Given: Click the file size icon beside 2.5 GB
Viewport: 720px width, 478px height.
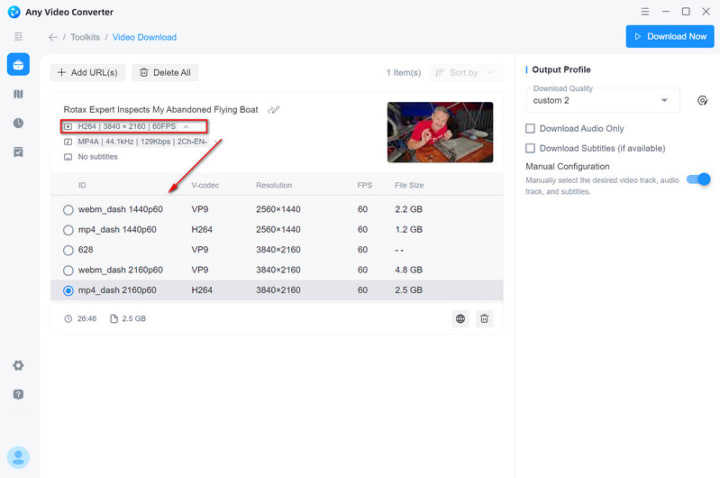Looking at the screenshot, I should [114, 319].
